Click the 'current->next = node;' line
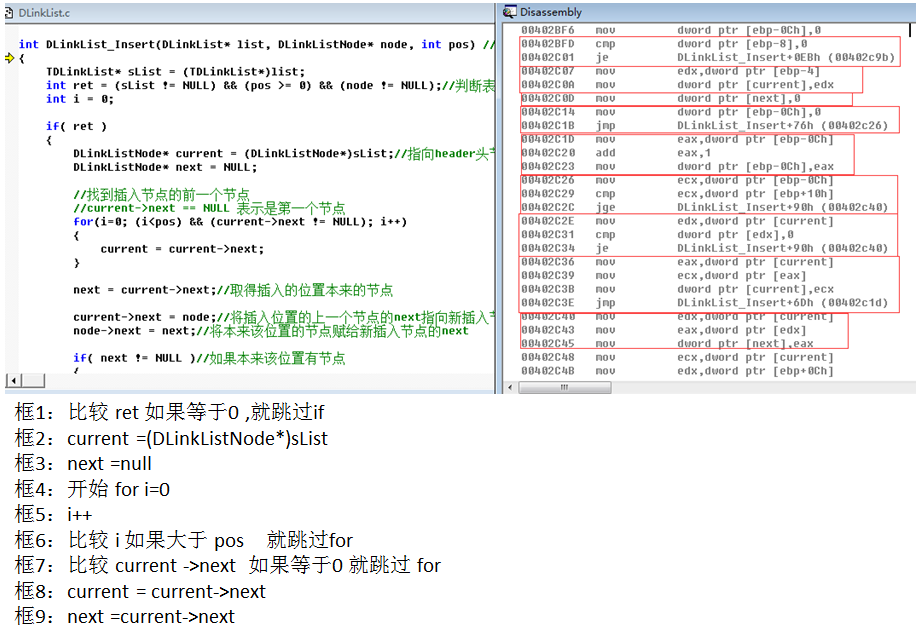This screenshot has width=924, height=626. pyautogui.click(x=284, y=317)
